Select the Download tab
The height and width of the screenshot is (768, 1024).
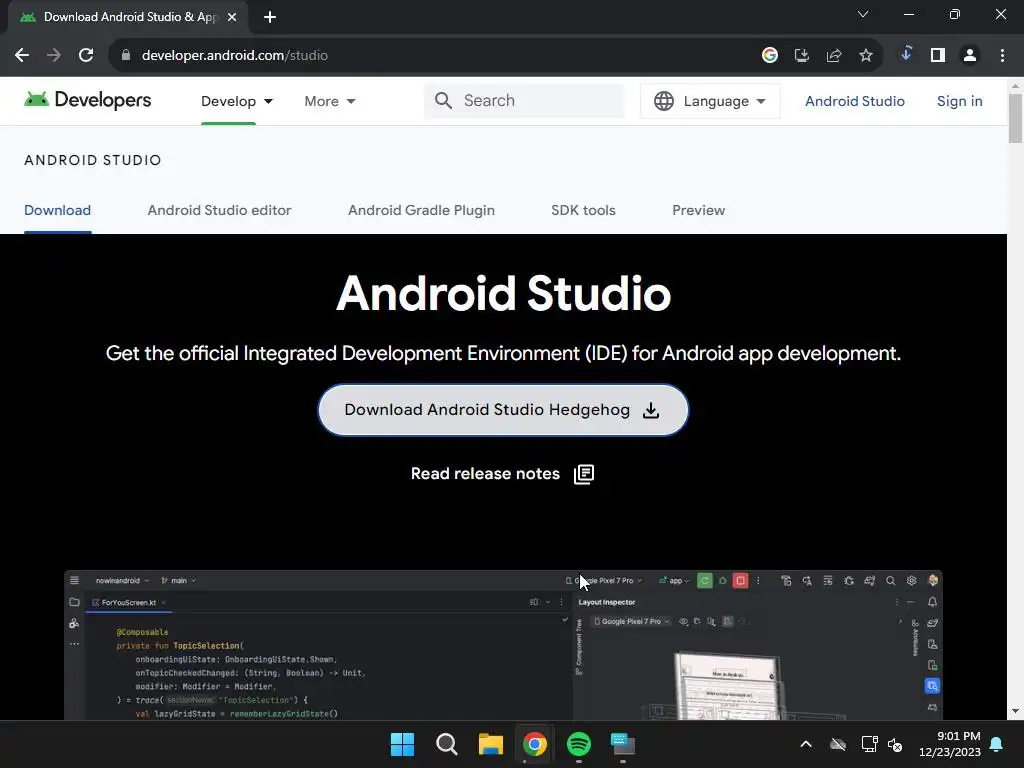[57, 210]
